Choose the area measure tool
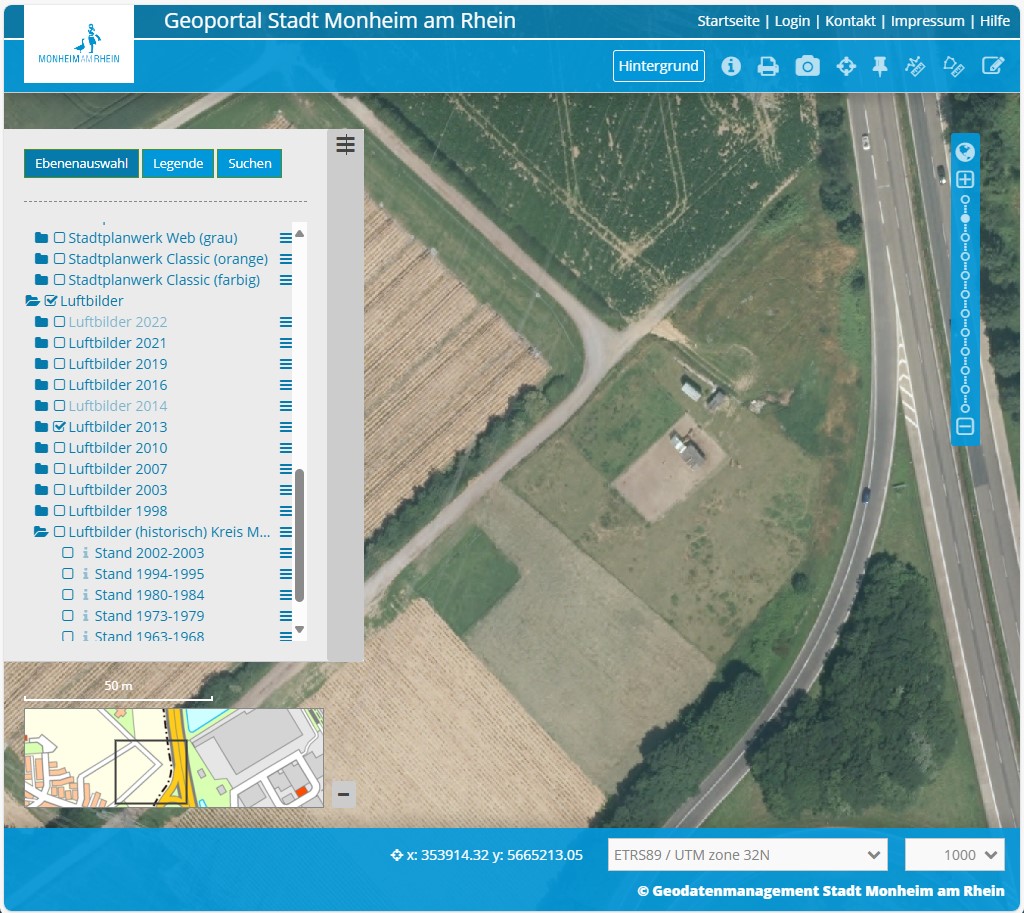This screenshot has height=913, width=1024. [953, 66]
